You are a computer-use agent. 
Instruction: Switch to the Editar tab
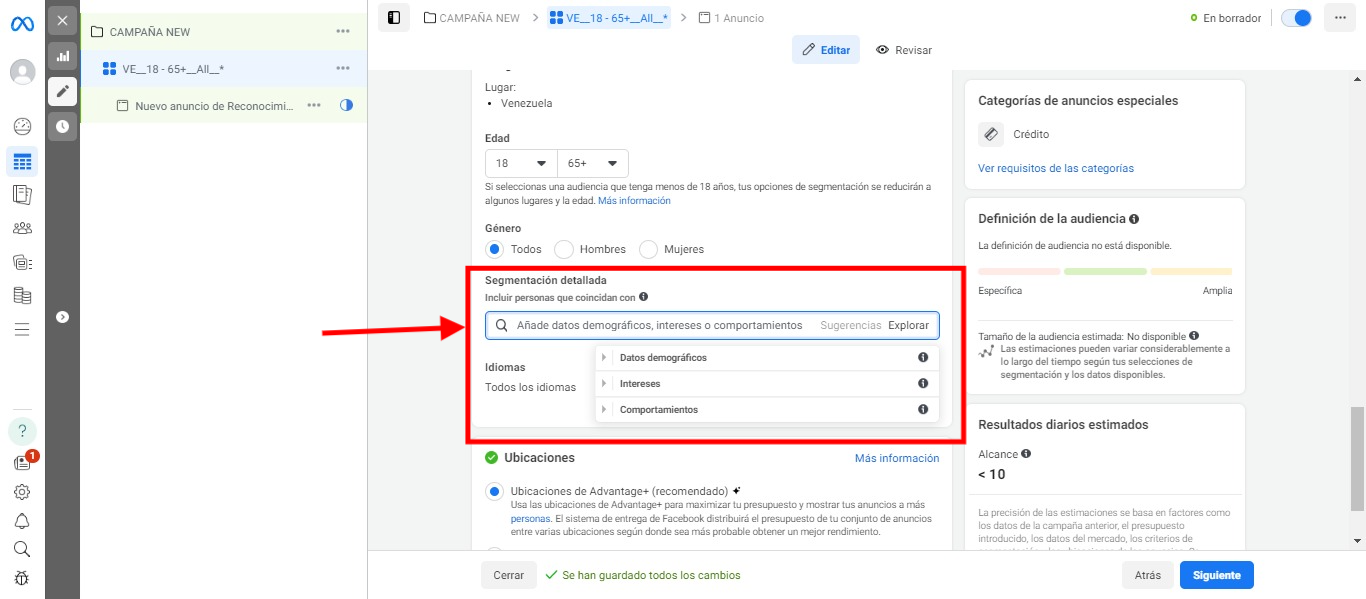[x=826, y=50]
